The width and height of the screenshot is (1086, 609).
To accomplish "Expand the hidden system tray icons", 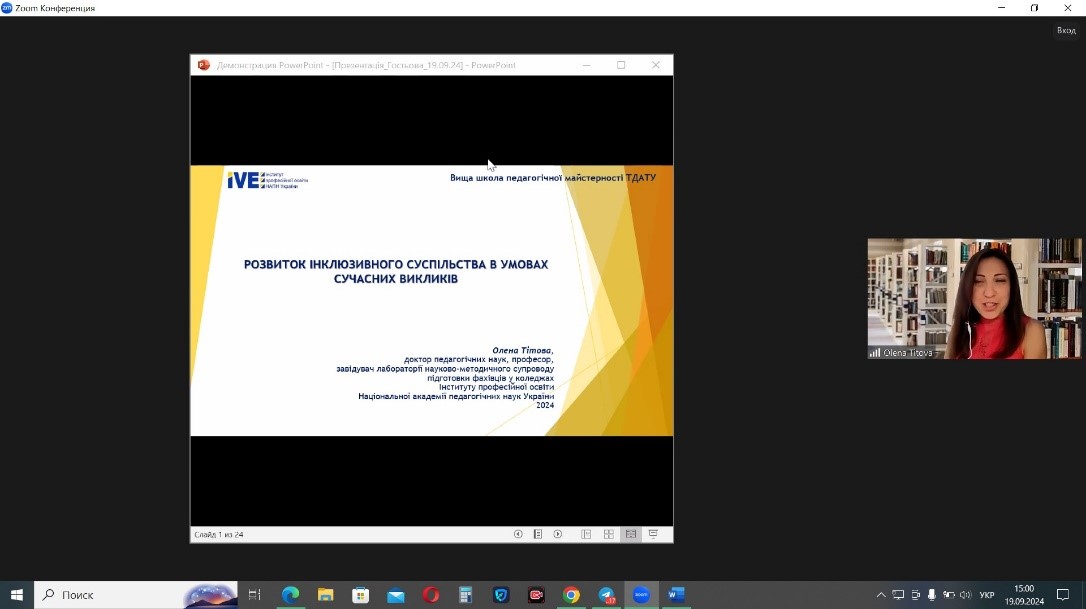I will 881,594.
